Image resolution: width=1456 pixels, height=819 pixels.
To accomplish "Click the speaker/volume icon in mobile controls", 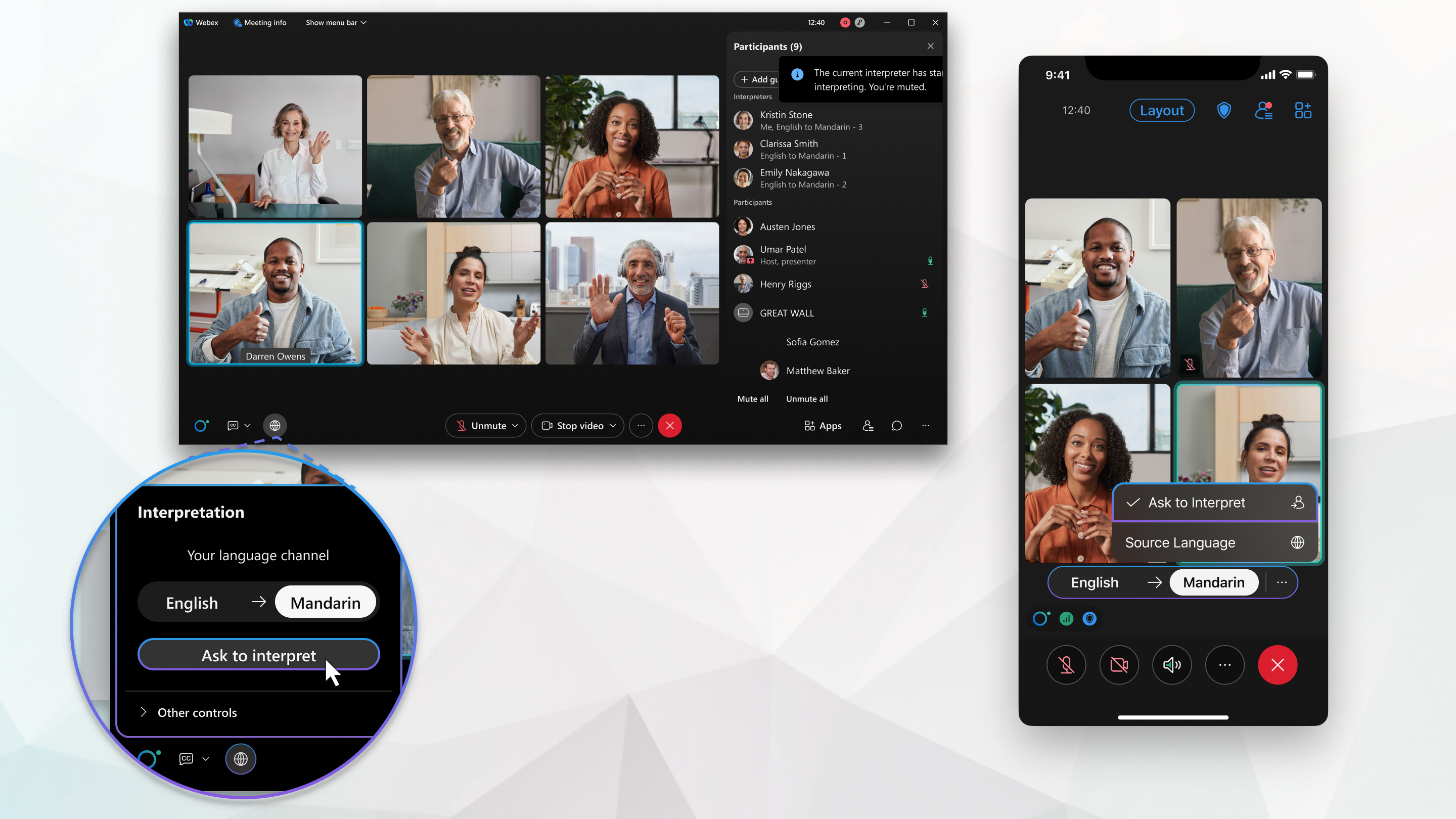I will pos(1172,665).
